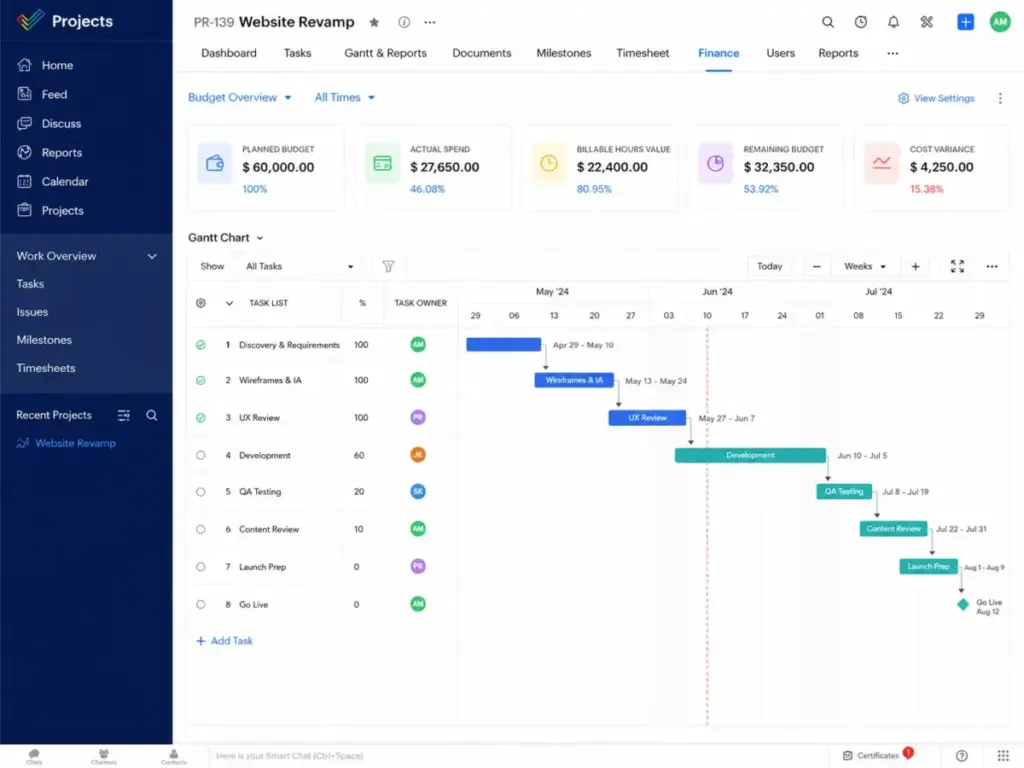This screenshot has width=1024, height=768.
Task: Toggle completion of Discovery & Requirements task
Action: (x=200, y=345)
